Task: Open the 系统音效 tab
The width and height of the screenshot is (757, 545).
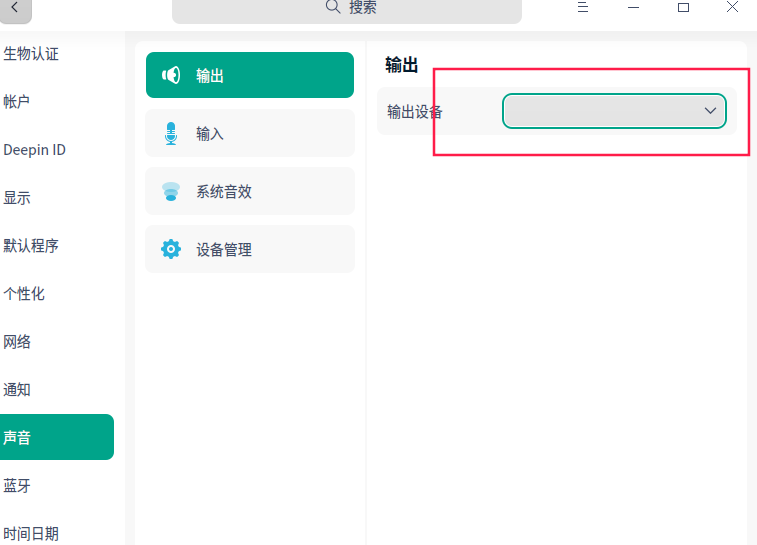Action: 250,192
